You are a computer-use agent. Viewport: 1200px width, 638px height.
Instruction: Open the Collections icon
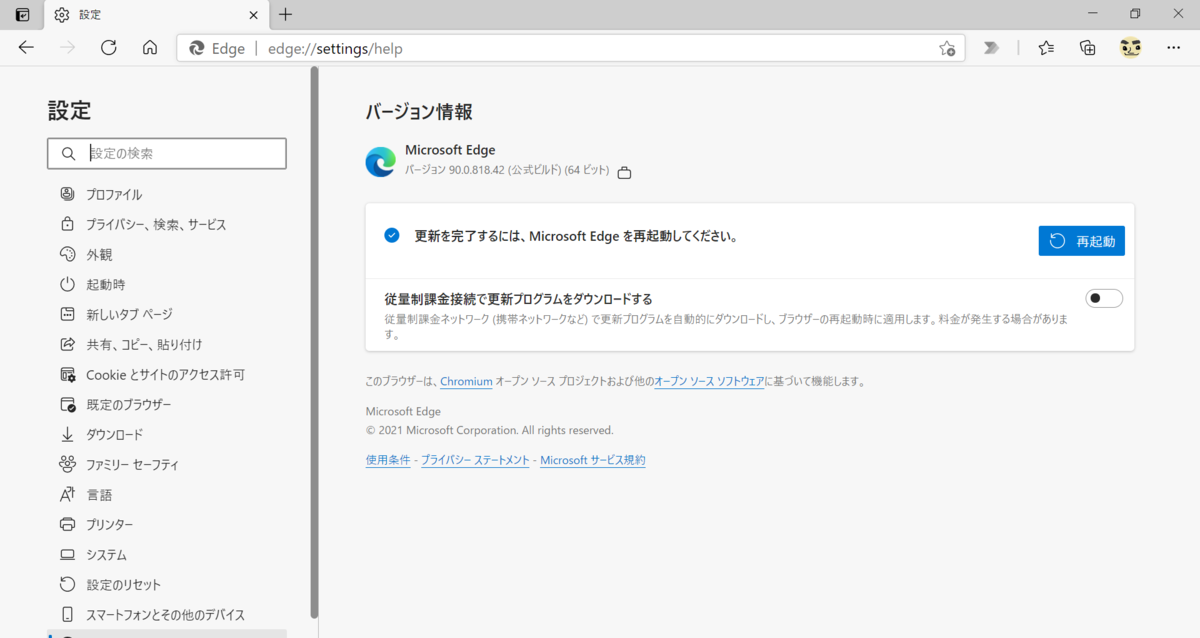[1088, 48]
